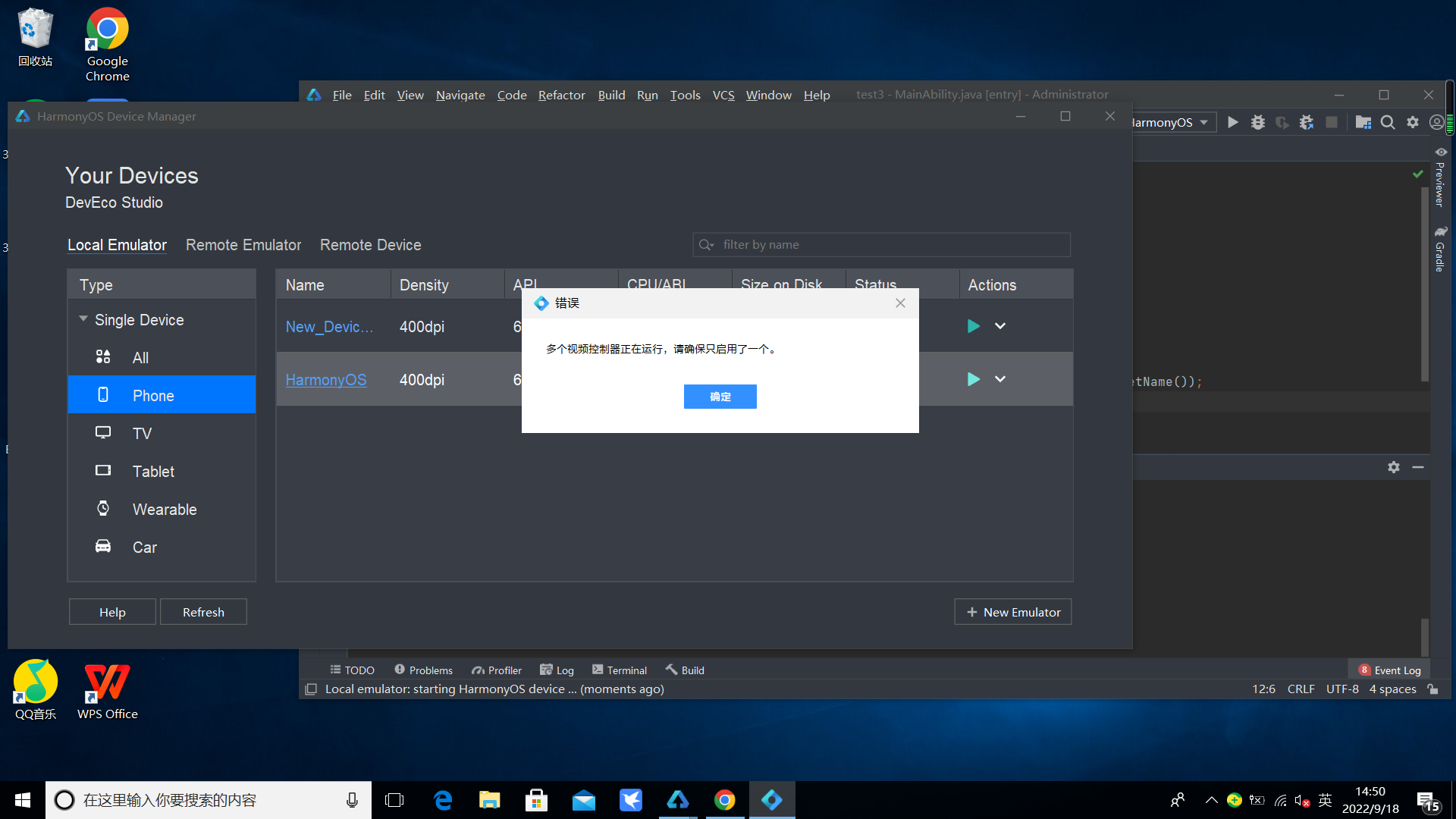Viewport: 1456px width, 819px height.
Task: Open the Previewer side panel
Action: pos(1440,177)
